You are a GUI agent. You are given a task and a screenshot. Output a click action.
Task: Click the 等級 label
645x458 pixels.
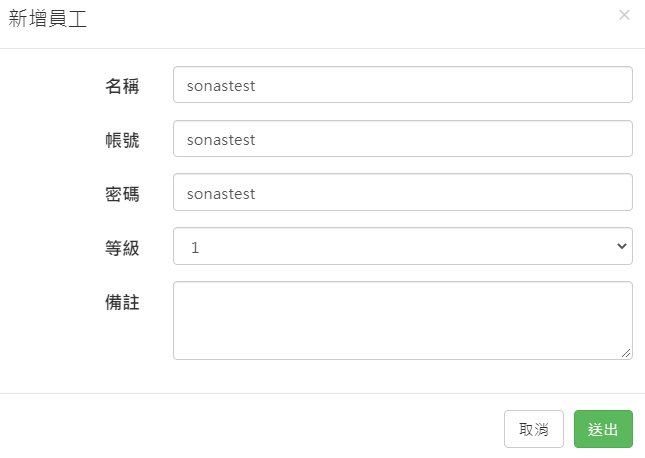122,247
